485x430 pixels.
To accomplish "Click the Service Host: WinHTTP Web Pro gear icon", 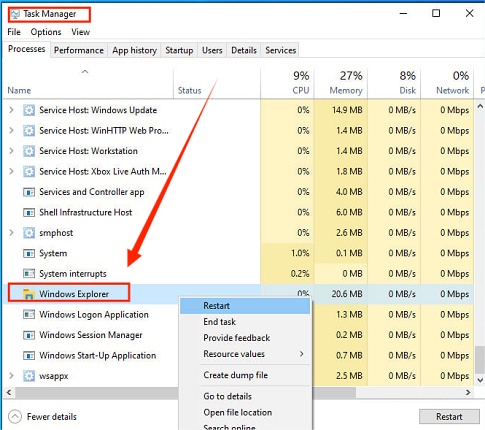I will click(29, 131).
